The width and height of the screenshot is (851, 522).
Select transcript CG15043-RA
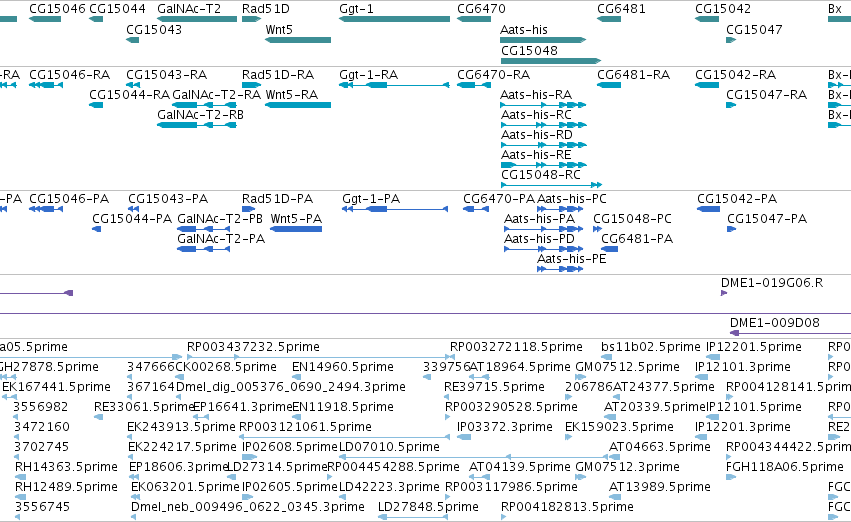point(166,74)
